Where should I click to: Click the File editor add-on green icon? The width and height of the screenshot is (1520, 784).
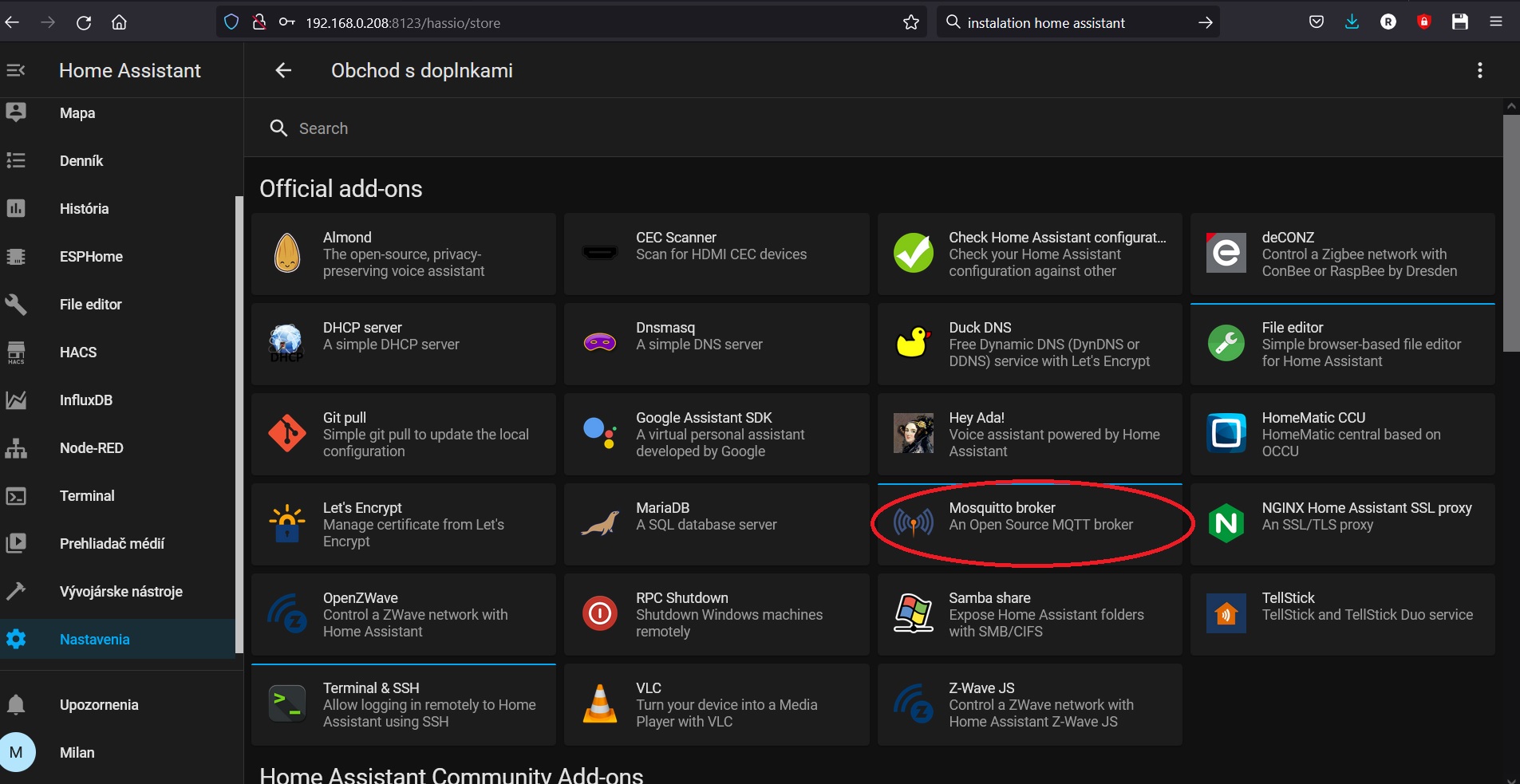coord(1226,343)
